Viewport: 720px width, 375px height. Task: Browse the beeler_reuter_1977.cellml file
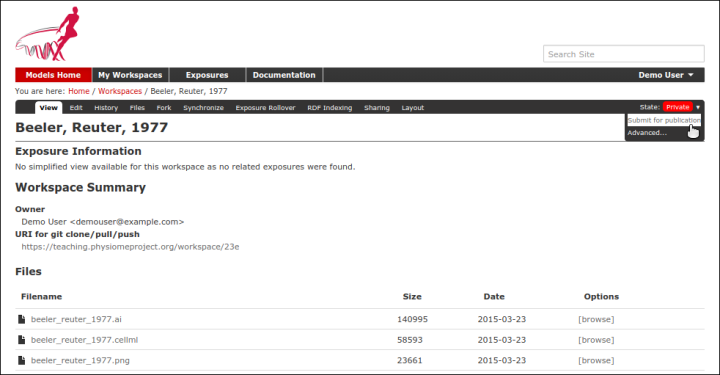point(596,340)
